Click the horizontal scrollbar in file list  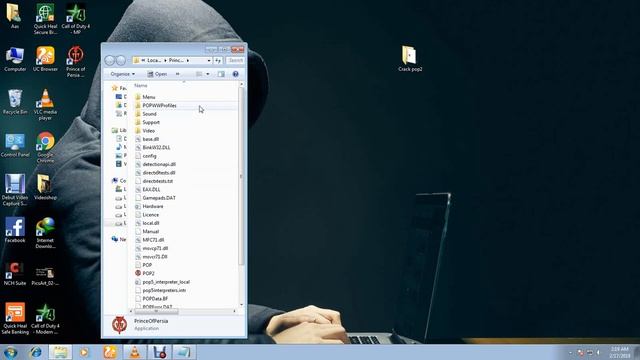(x=156, y=311)
